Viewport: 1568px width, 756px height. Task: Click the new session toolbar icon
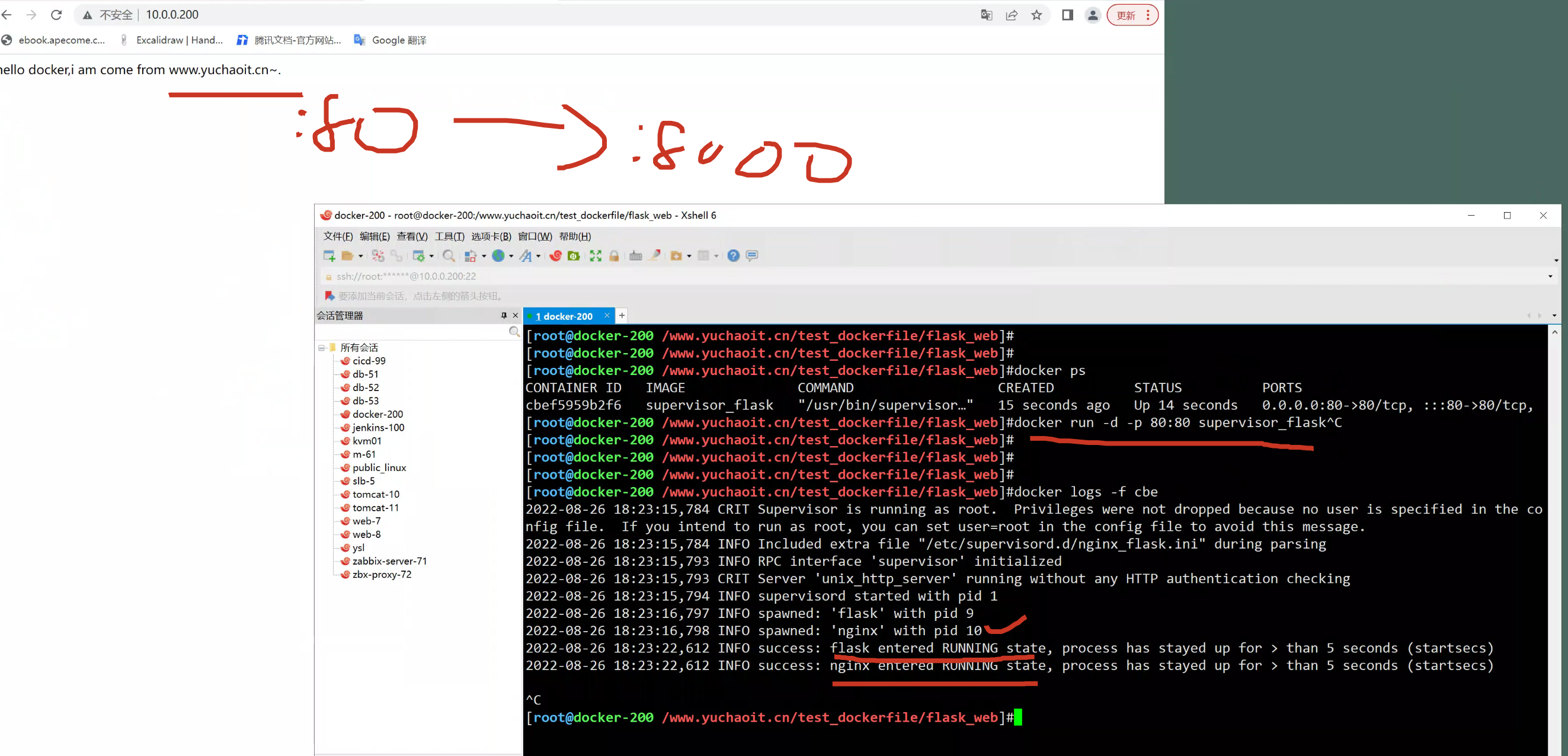pos(329,255)
